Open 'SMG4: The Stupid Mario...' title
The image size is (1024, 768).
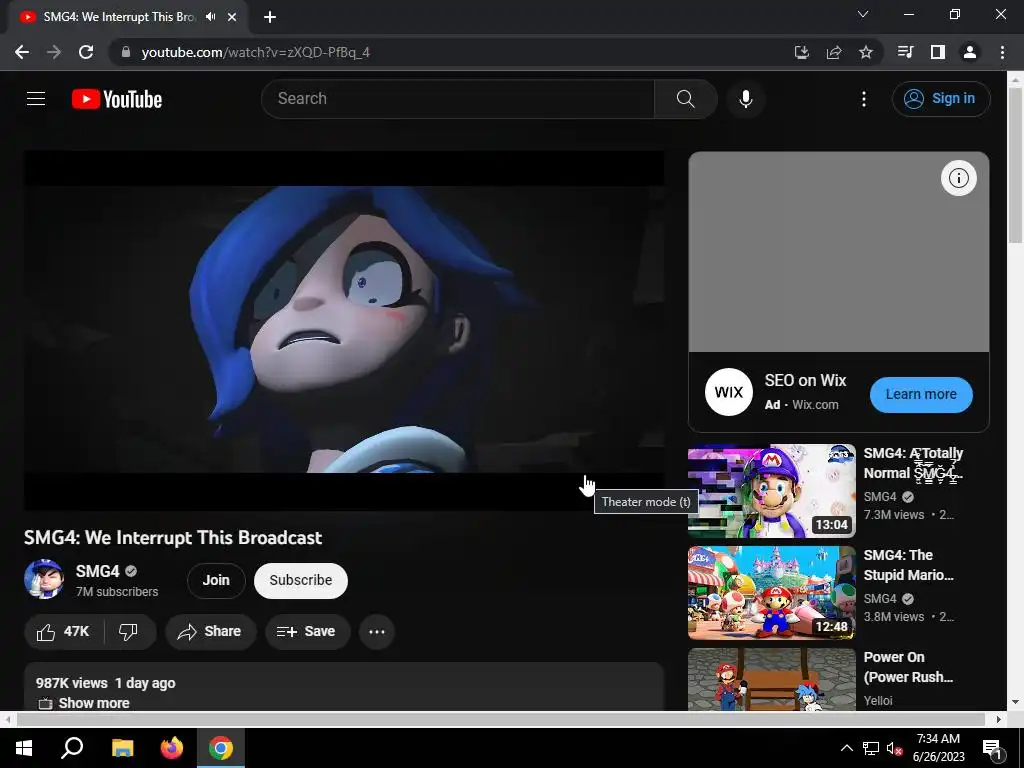(908, 565)
